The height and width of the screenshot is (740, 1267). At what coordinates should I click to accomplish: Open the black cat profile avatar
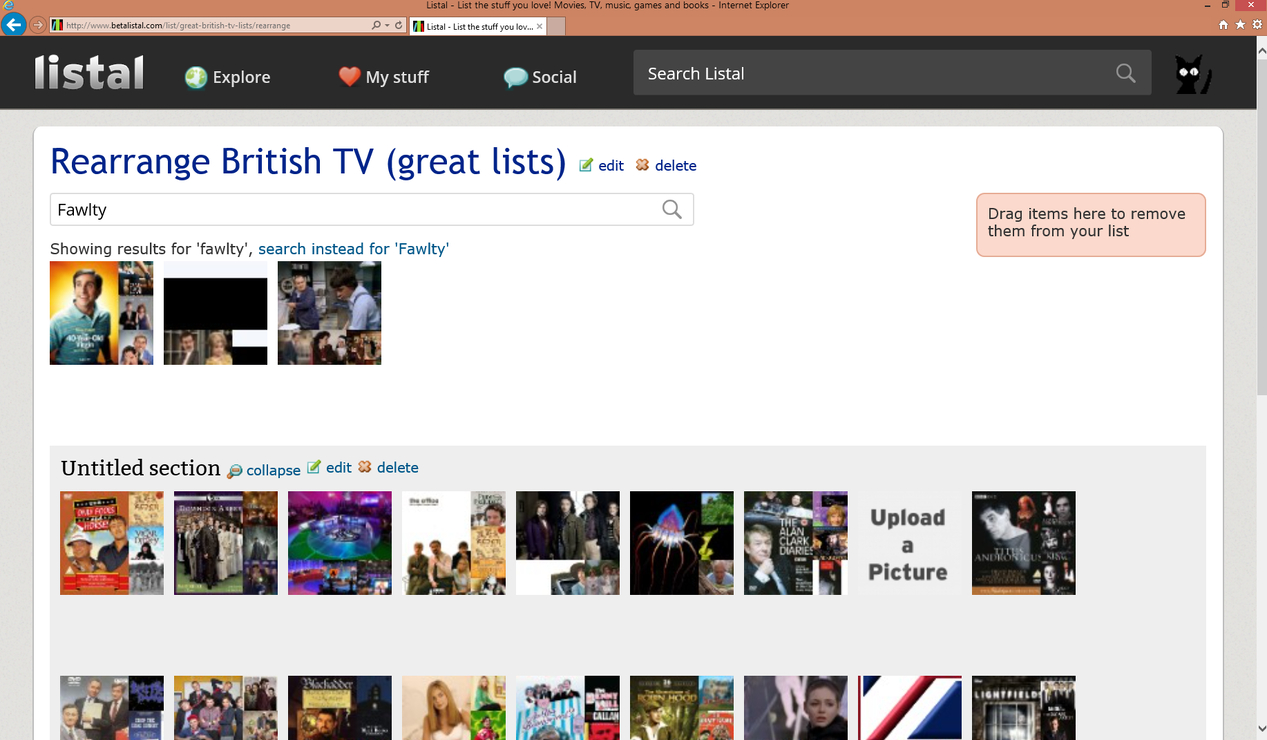pyautogui.click(x=1192, y=75)
